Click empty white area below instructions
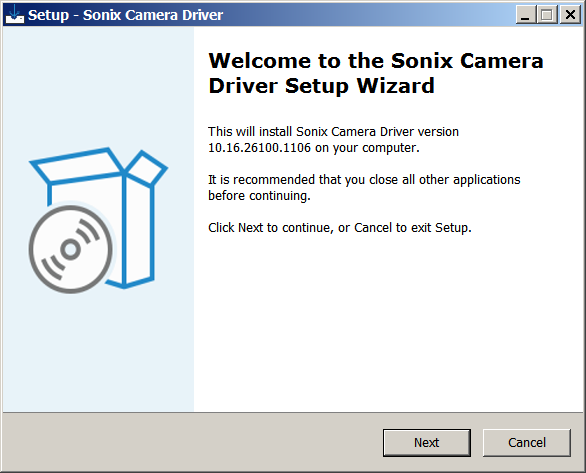This screenshot has width=586, height=473. coord(388,321)
